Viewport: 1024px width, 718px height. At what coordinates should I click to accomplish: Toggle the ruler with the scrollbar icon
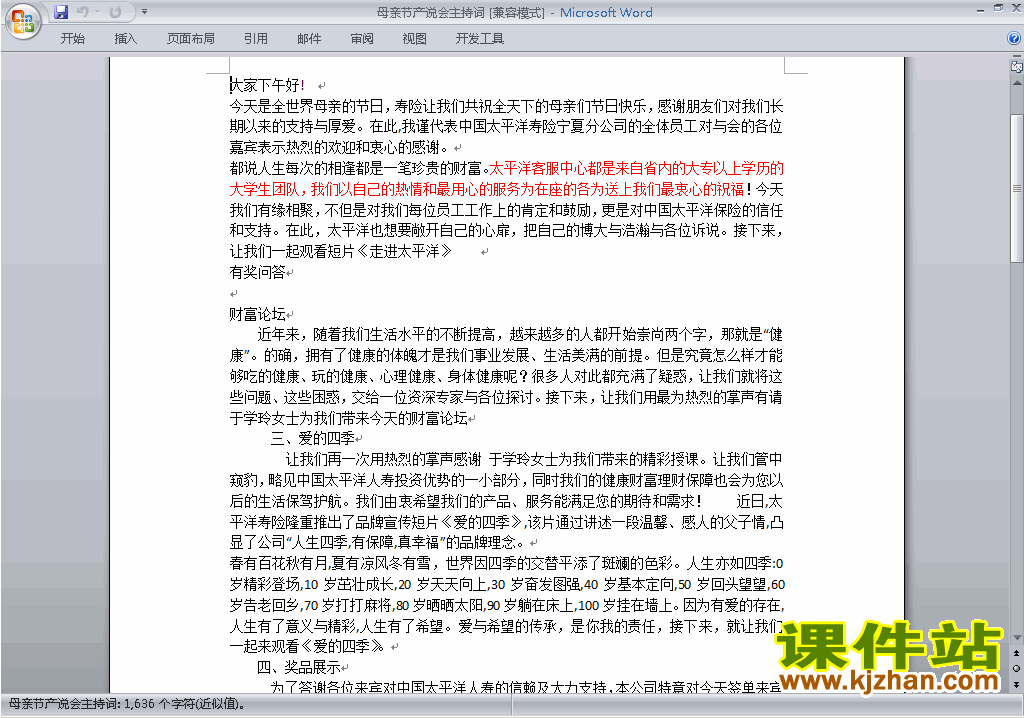1016,66
